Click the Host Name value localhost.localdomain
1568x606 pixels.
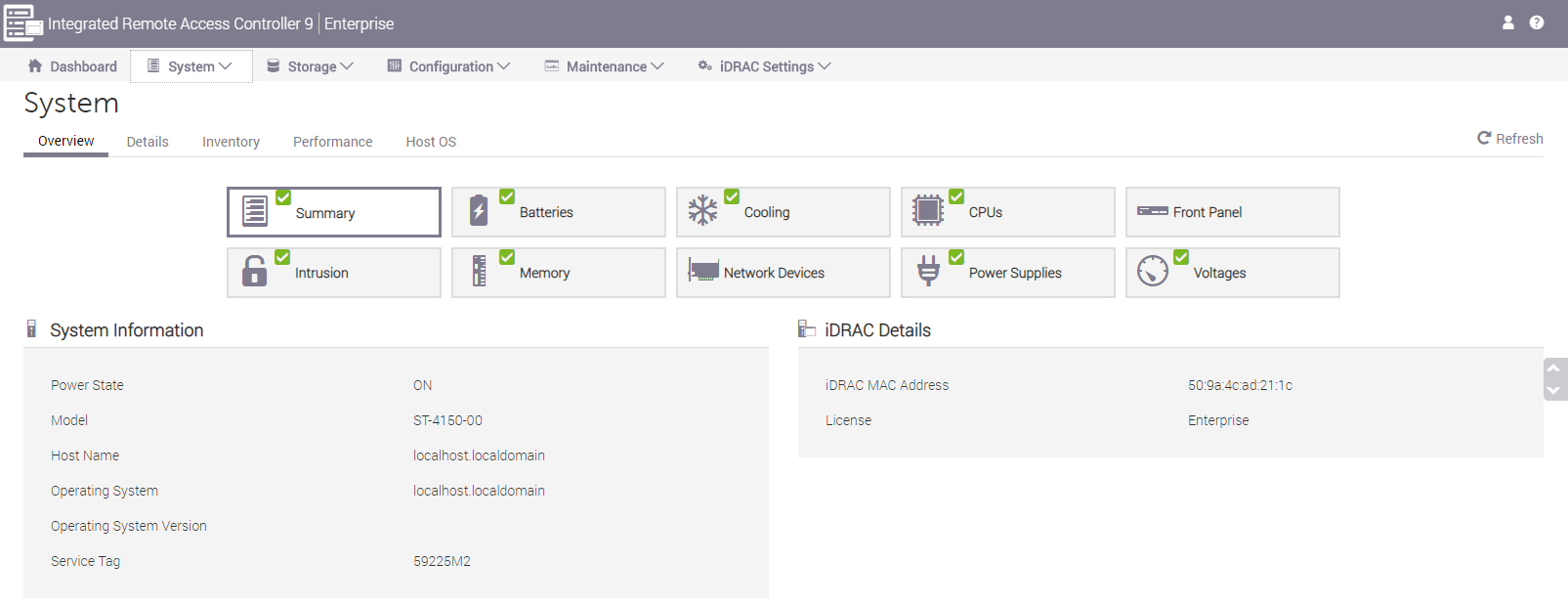click(x=479, y=455)
